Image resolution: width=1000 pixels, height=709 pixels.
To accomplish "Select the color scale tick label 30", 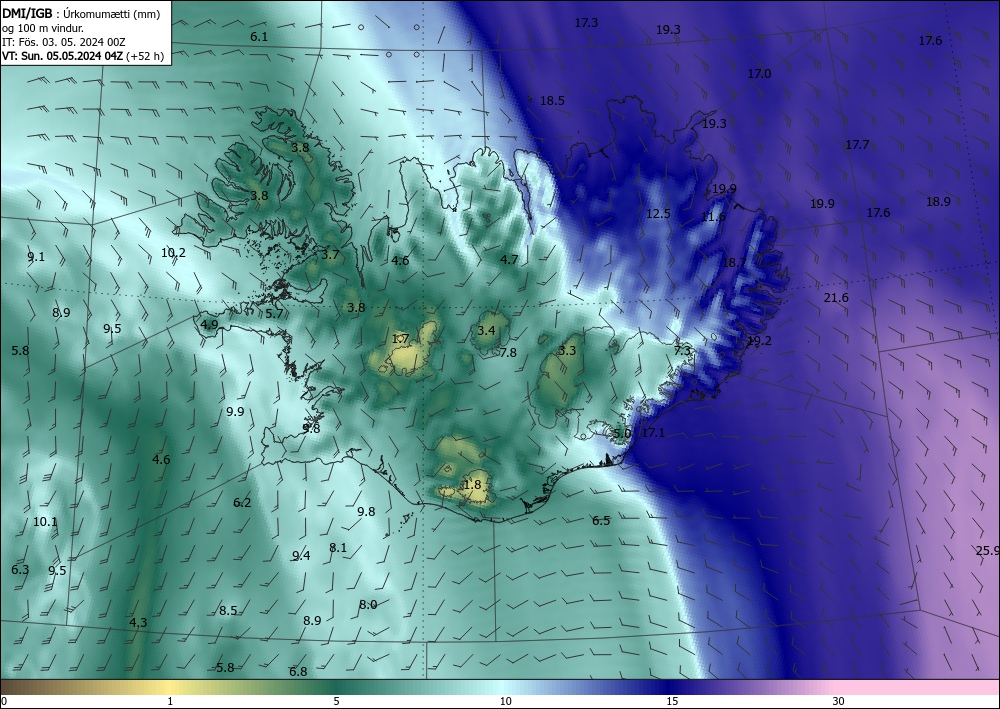I will 839,702.
